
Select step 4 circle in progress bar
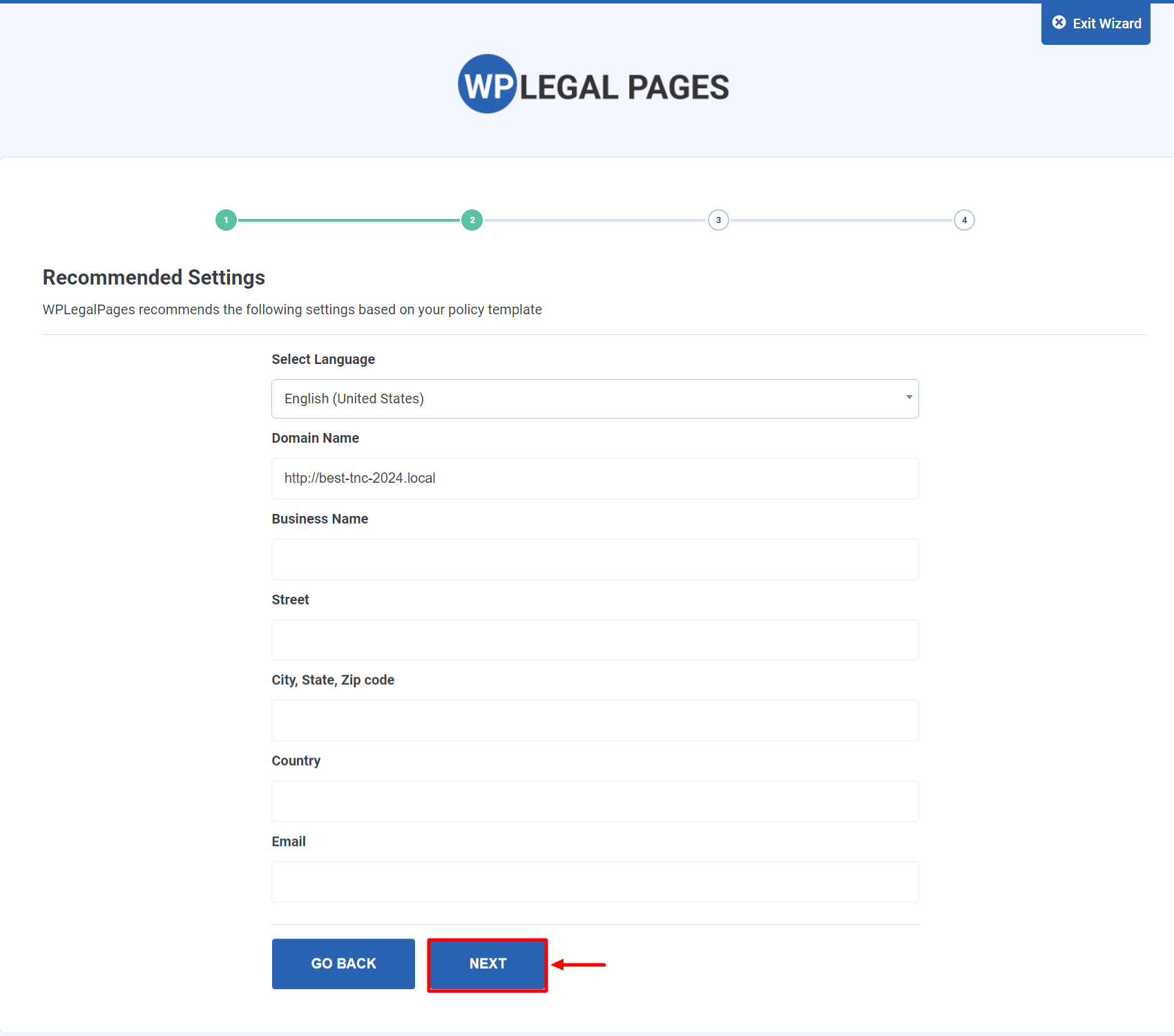(x=964, y=220)
